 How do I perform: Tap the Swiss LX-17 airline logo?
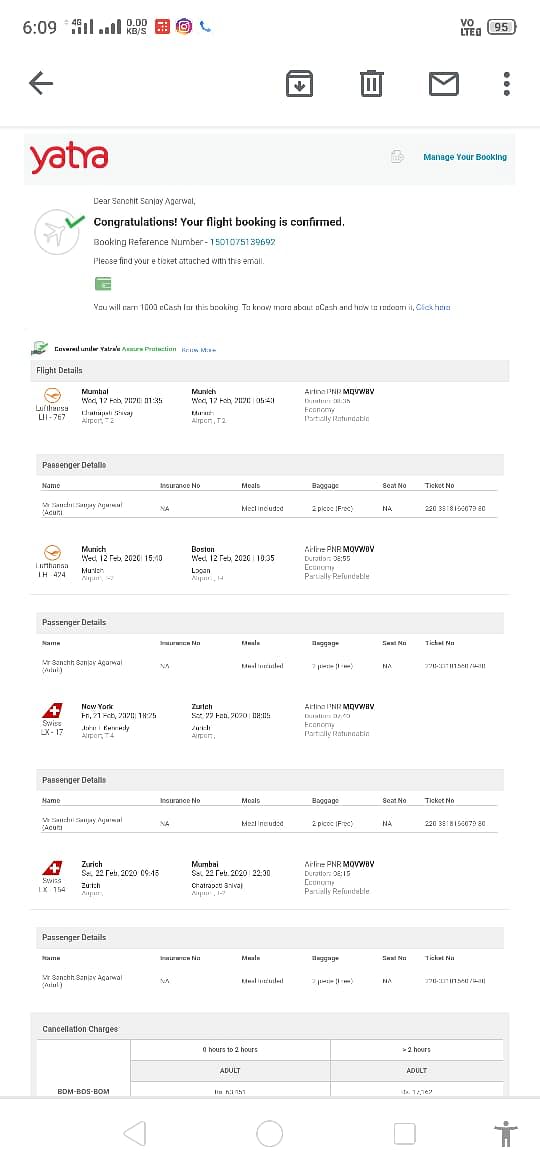pos(52,711)
